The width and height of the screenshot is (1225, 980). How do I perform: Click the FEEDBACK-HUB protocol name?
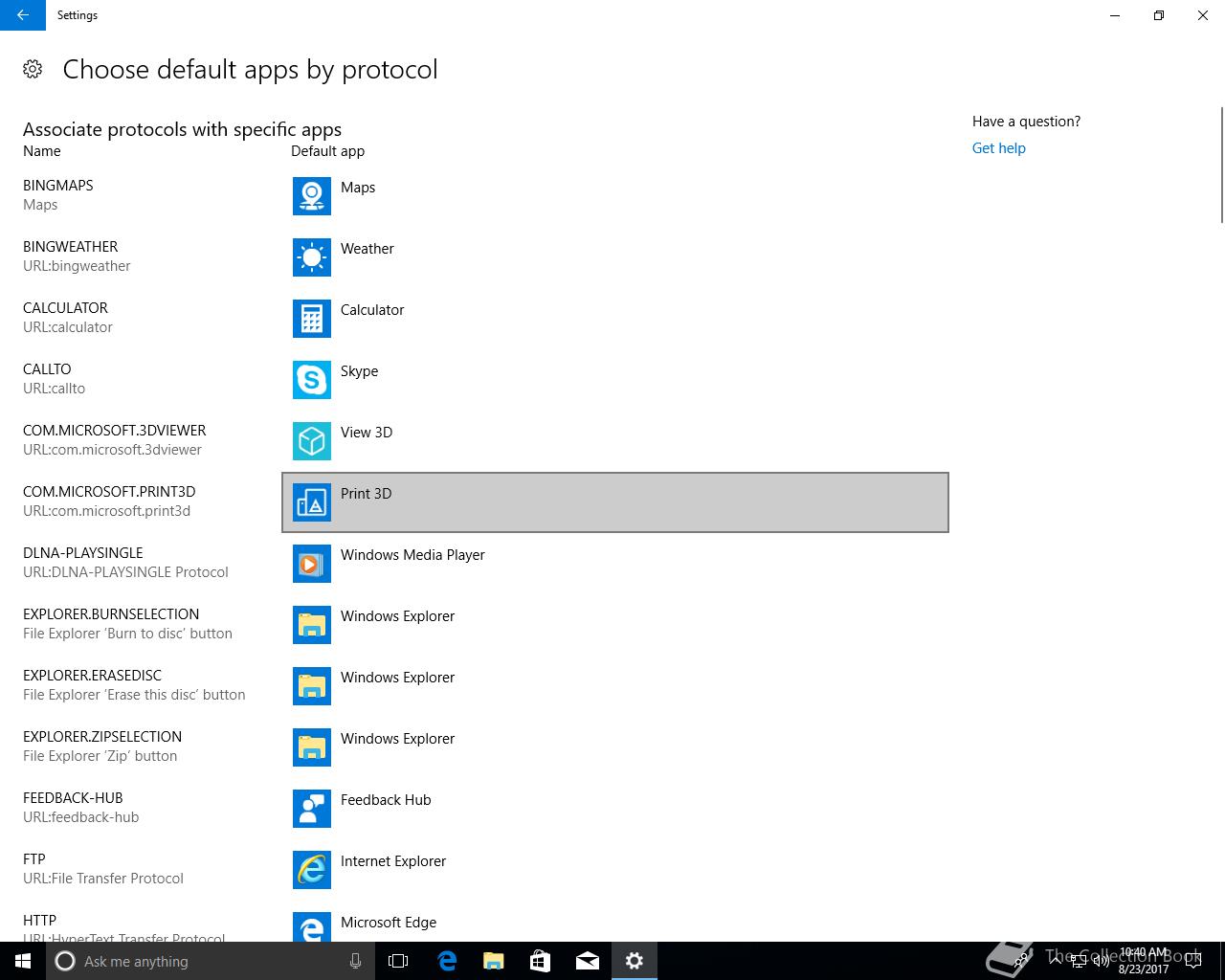(x=73, y=798)
